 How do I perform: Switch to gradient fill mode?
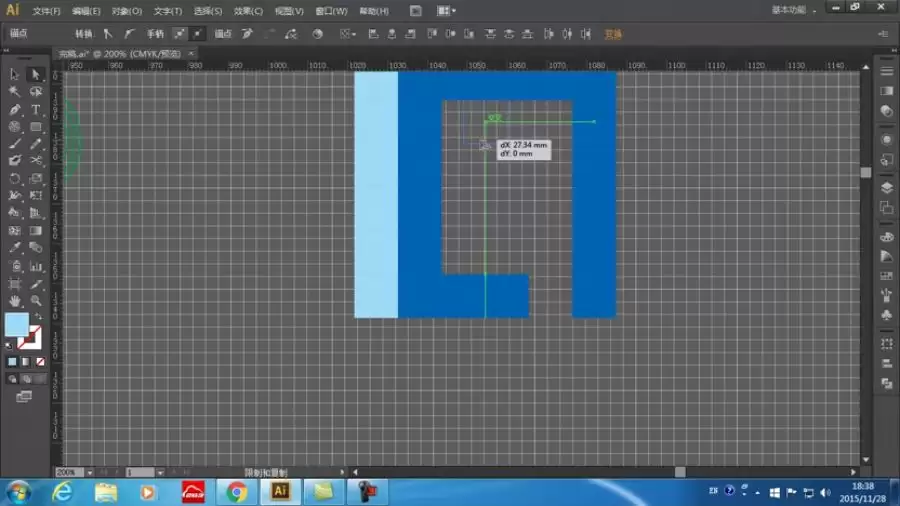[x=26, y=362]
